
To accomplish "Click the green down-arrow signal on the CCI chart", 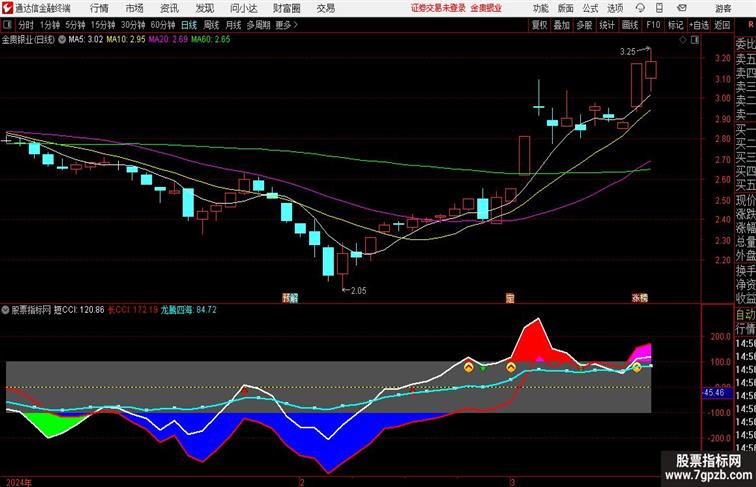I will tap(483, 368).
